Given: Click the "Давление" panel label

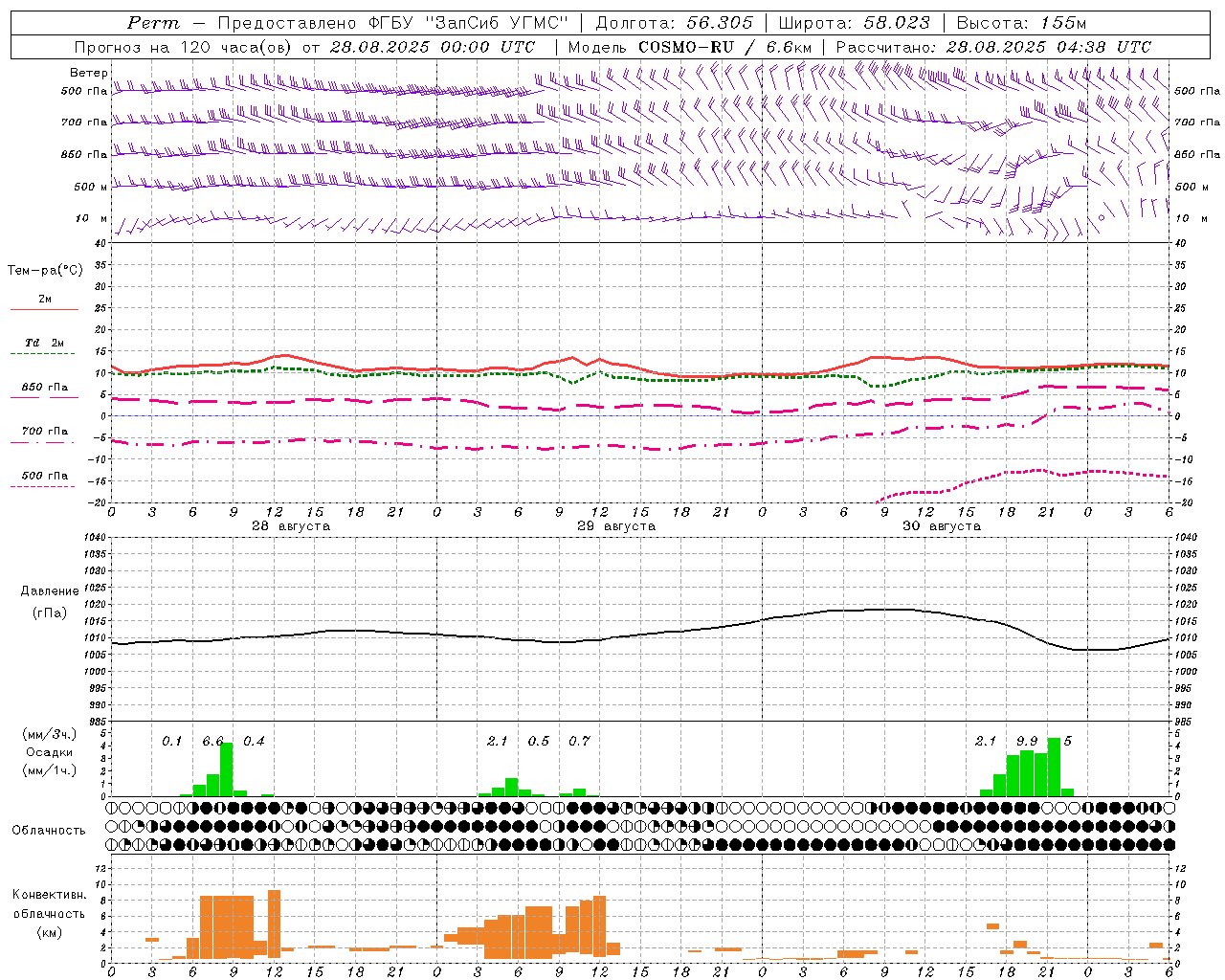Looking at the screenshot, I should pyautogui.click(x=50, y=591).
